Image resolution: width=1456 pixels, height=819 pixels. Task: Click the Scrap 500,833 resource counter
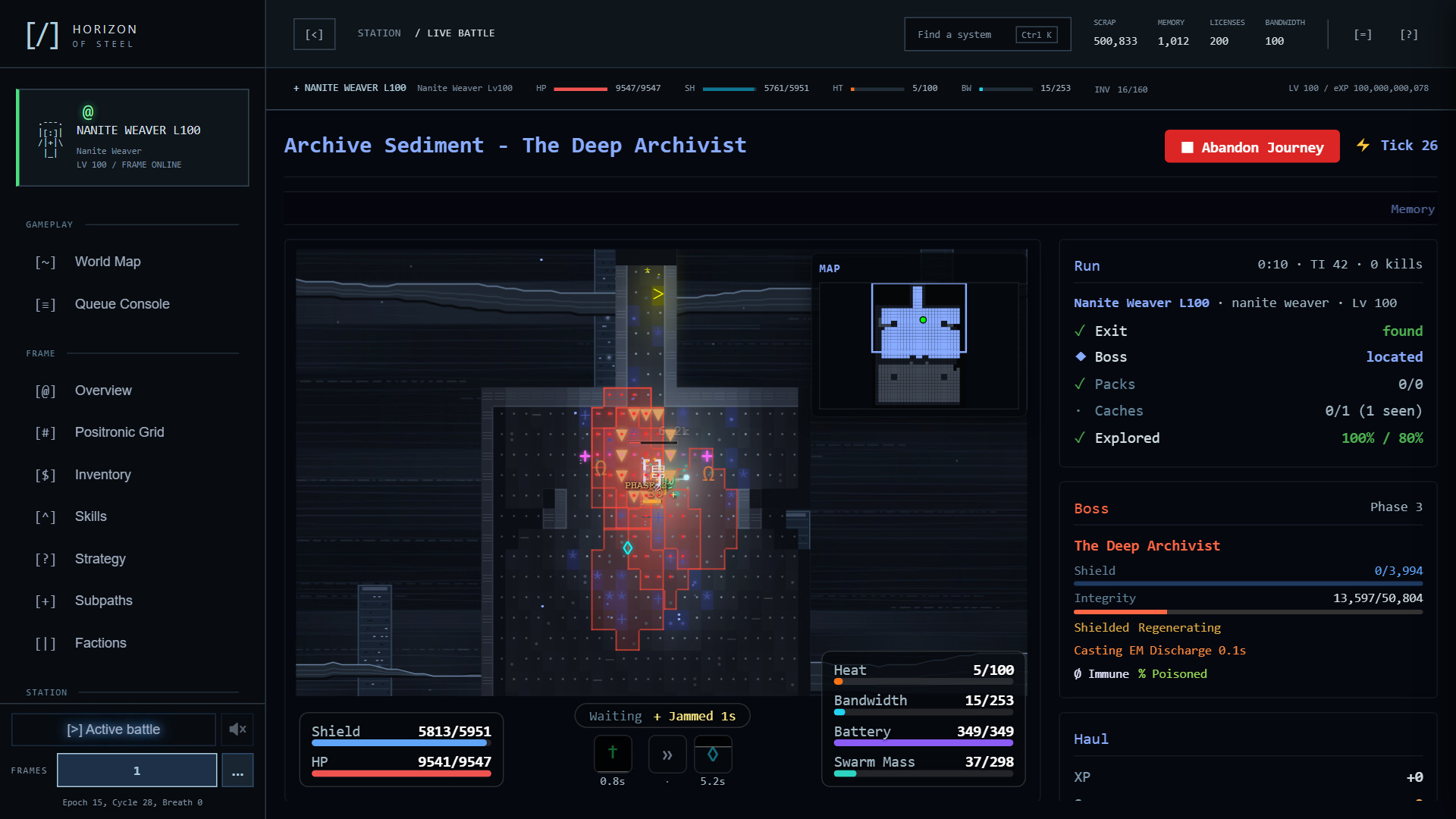click(x=1115, y=33)
